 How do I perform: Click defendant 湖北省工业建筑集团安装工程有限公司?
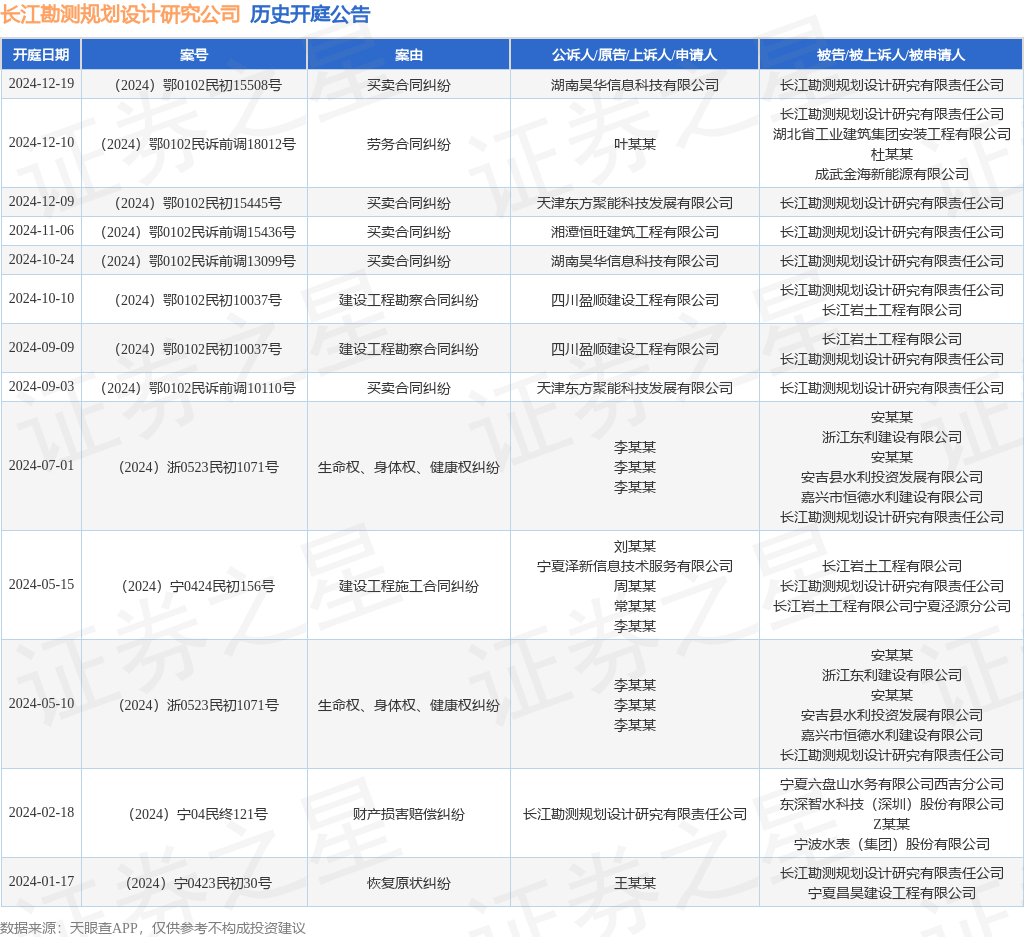[x=891, y=134]
